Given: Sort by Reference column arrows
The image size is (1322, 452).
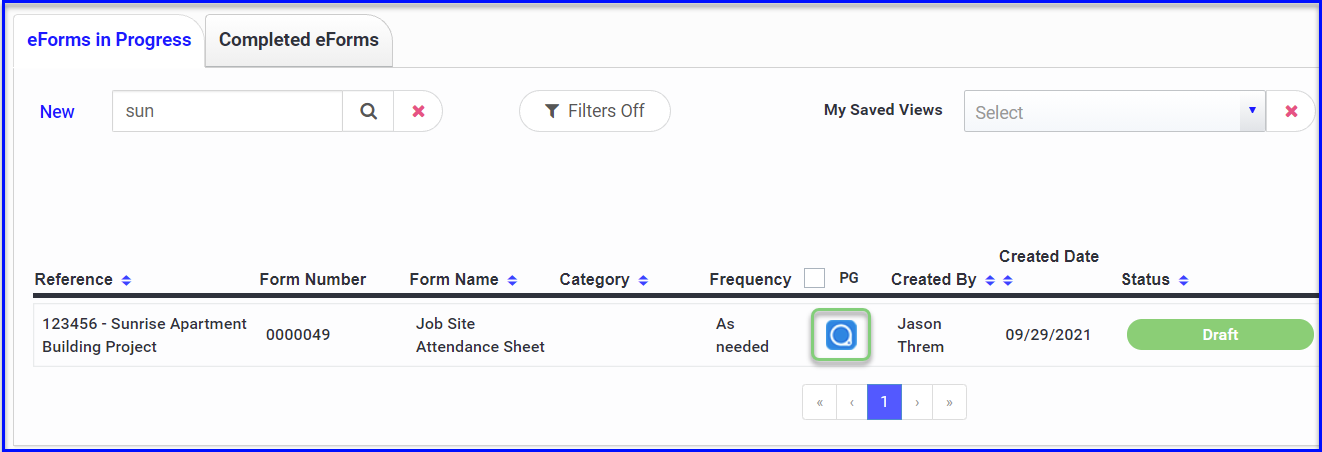Looking at the screenshot, I should click(126, 280).
